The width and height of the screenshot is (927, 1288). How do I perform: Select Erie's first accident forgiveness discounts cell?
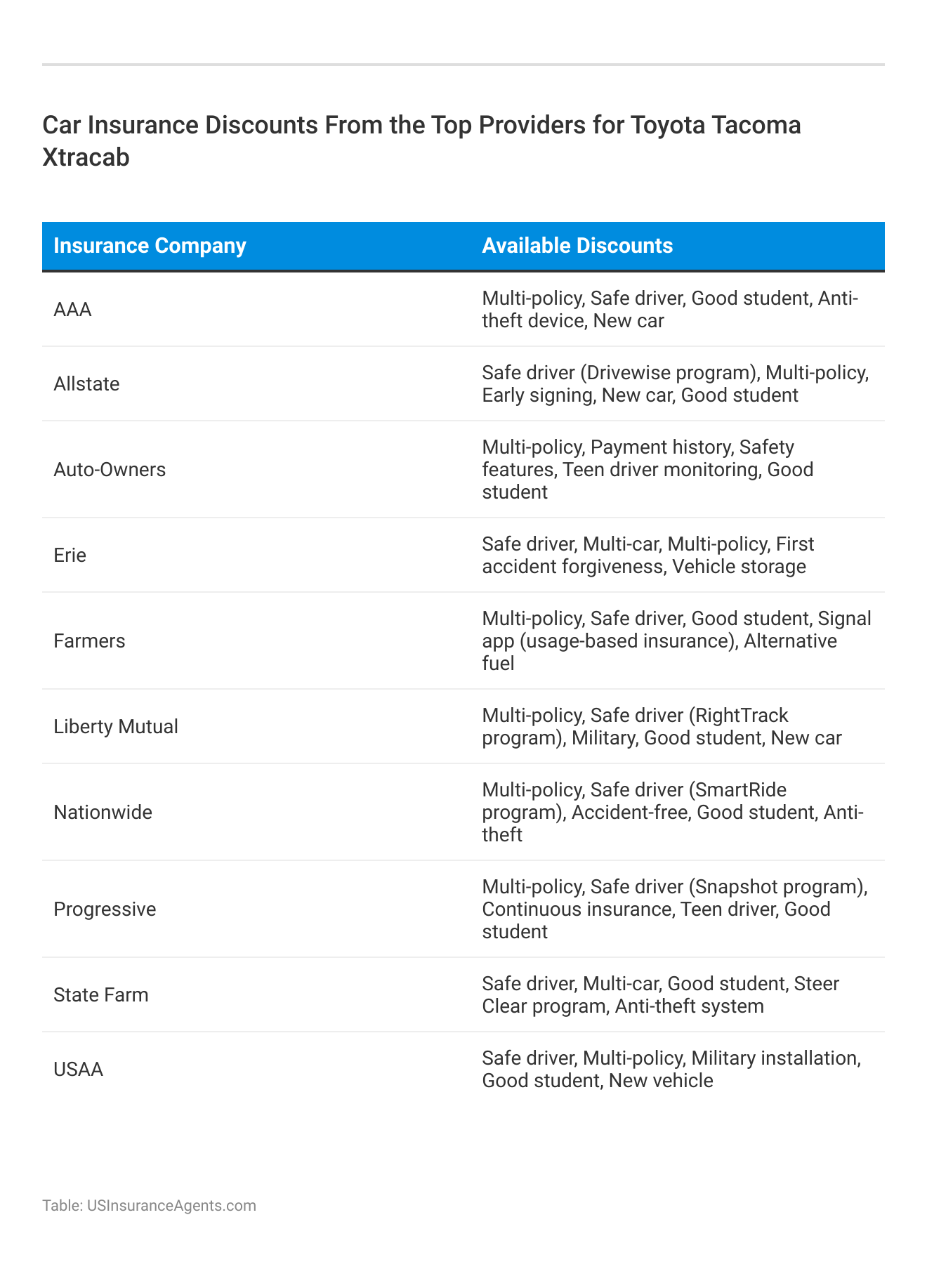coord(647,556)
